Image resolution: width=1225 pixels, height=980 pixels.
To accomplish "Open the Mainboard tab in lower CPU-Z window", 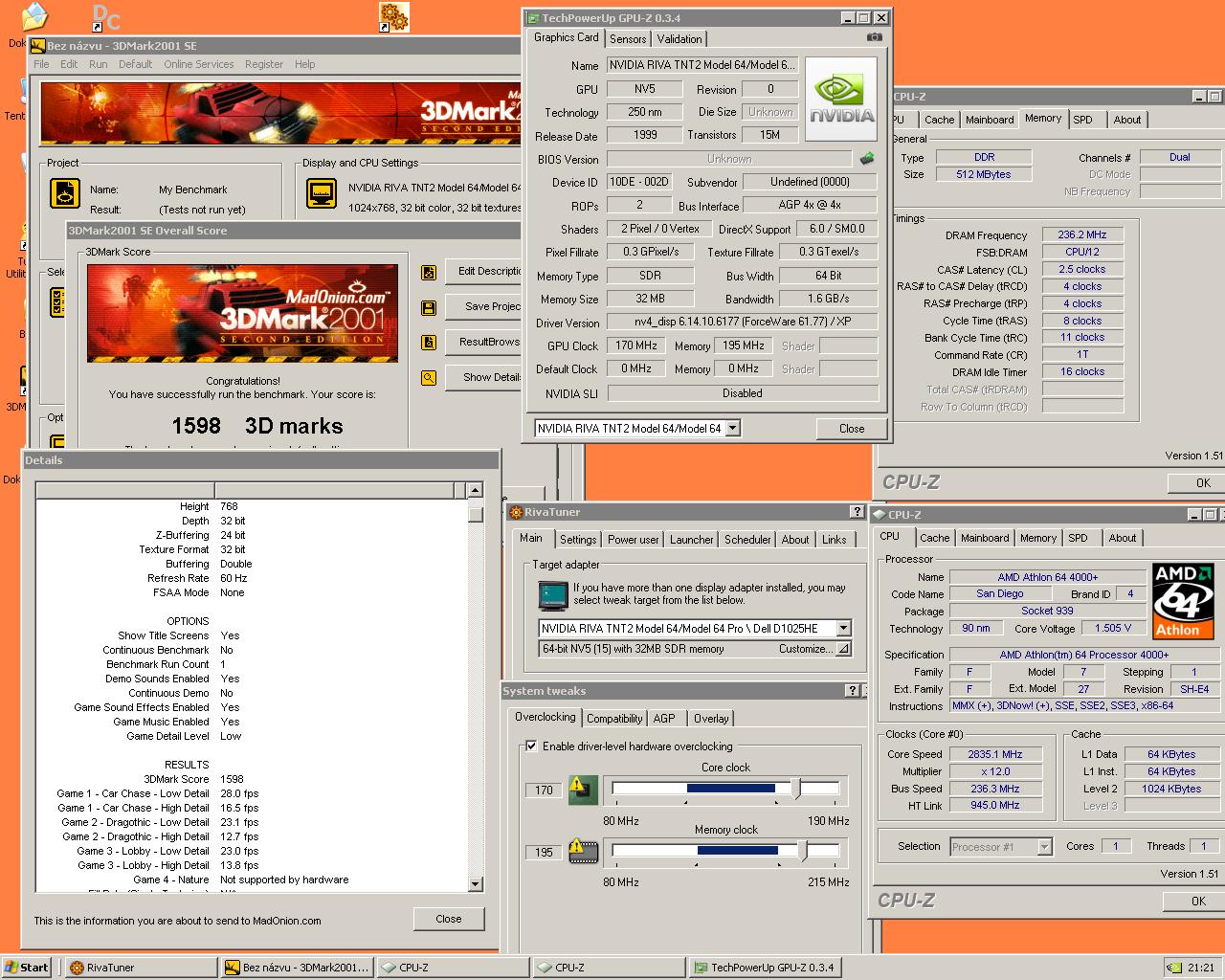I will 985,538.
